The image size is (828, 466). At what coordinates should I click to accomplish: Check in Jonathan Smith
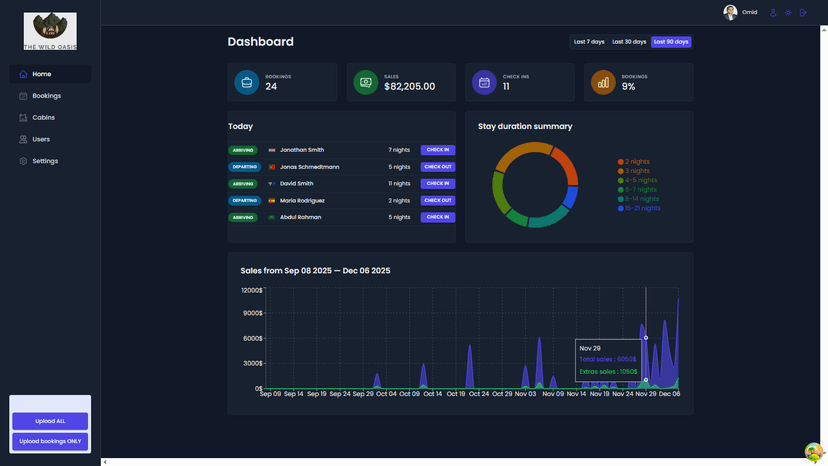point(438,150)
